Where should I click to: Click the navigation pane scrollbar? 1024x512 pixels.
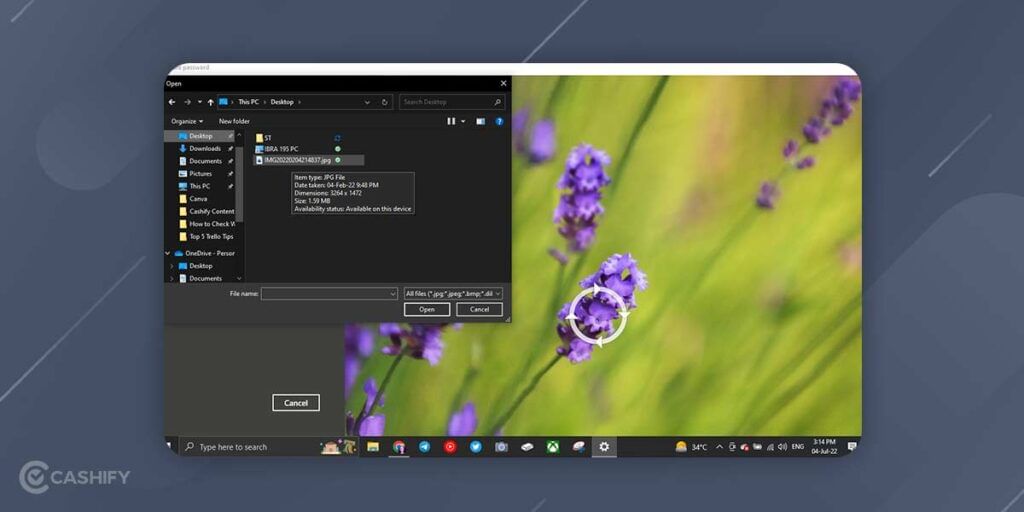(x=240, y=183)
